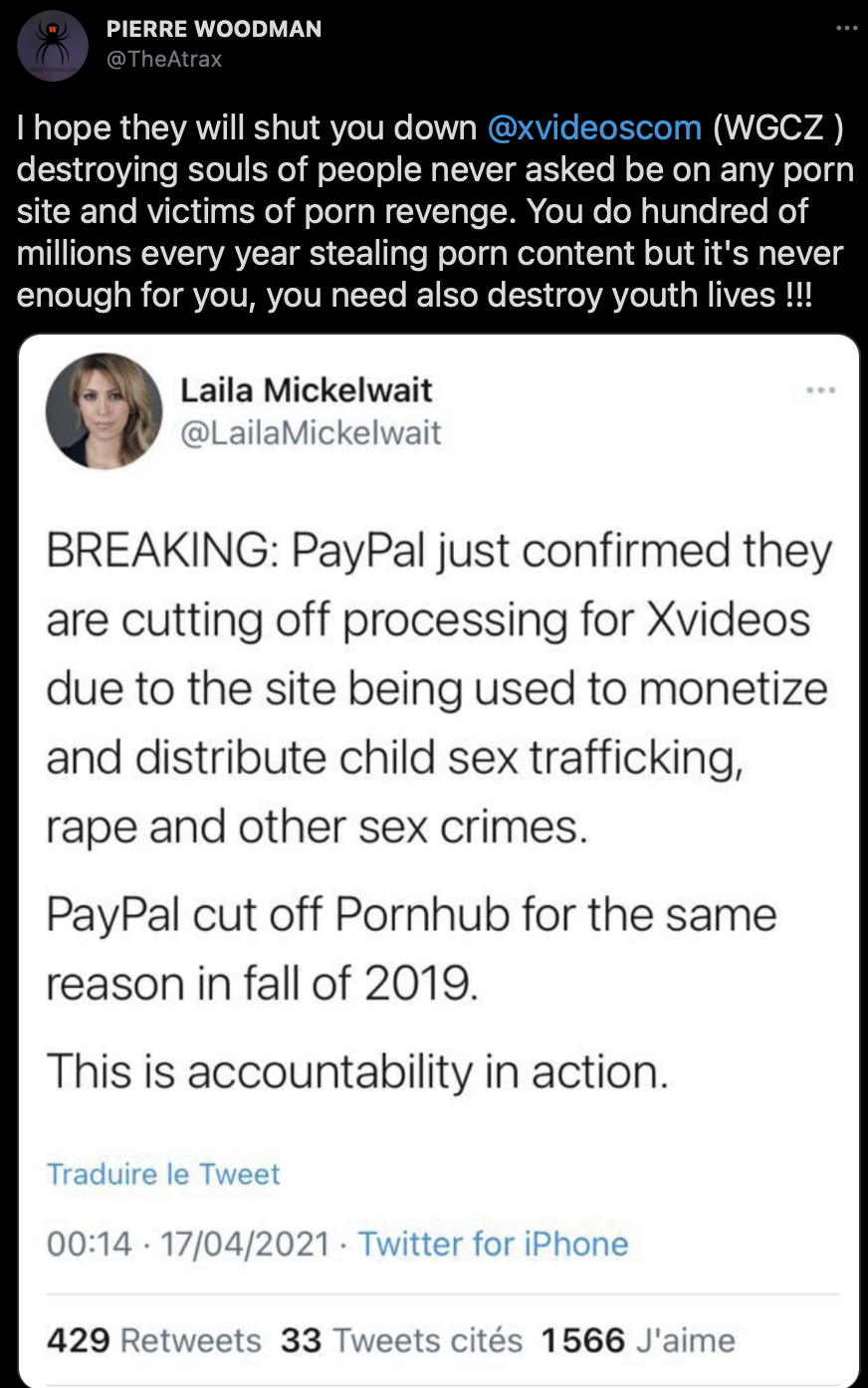
Task: Click the Traduire le Tweet link
Action: [x=163, y=1174]
